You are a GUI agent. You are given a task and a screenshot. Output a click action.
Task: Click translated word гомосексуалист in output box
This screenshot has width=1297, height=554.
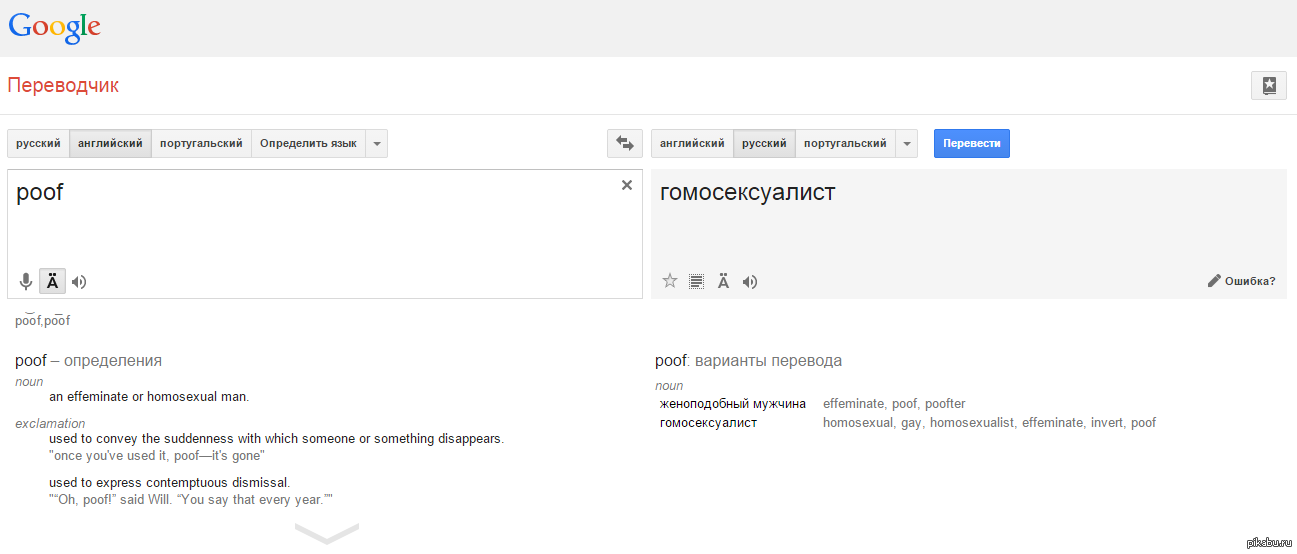click(747, 192)
